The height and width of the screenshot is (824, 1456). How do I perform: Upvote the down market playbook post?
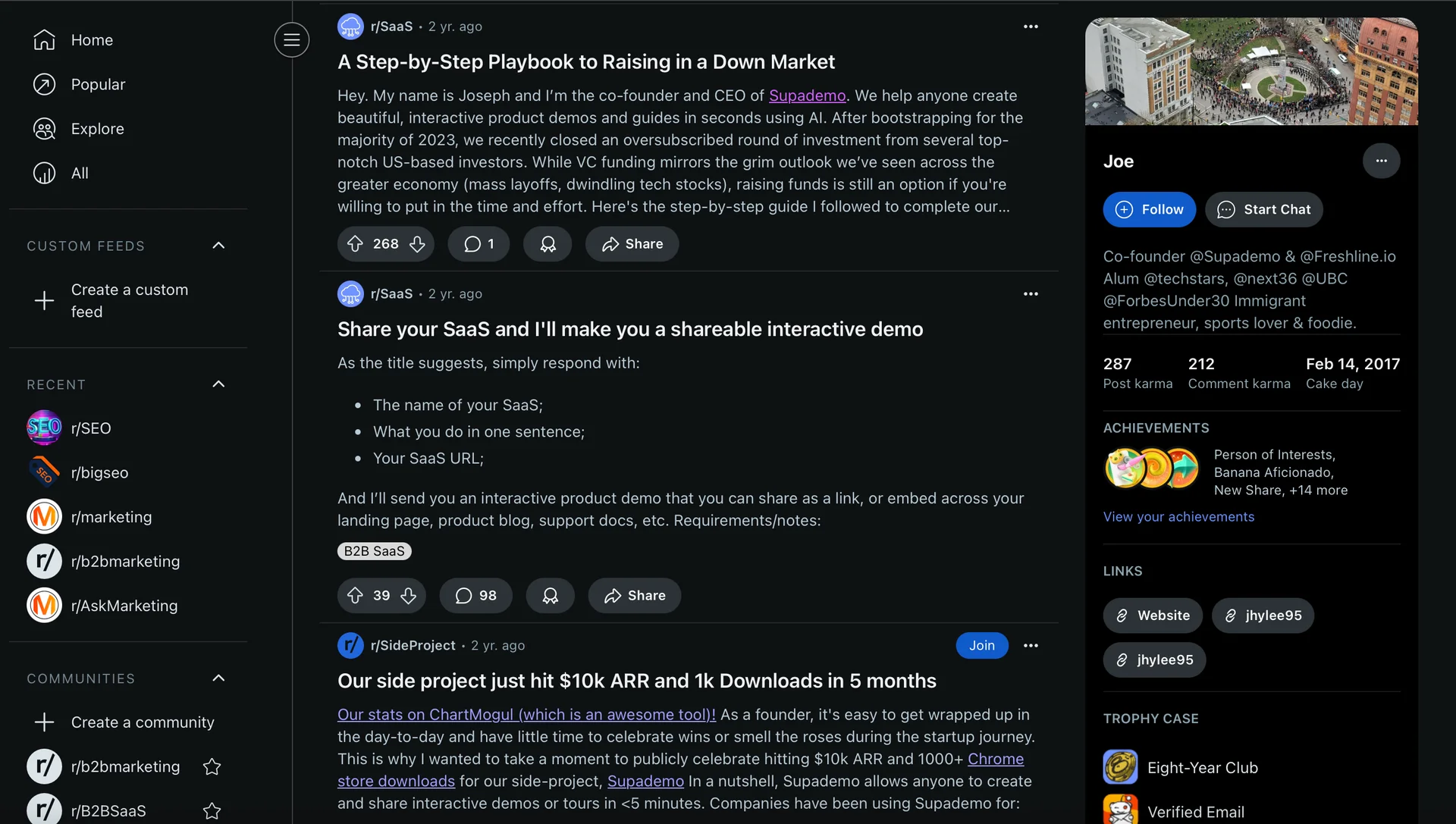(356, 243)
